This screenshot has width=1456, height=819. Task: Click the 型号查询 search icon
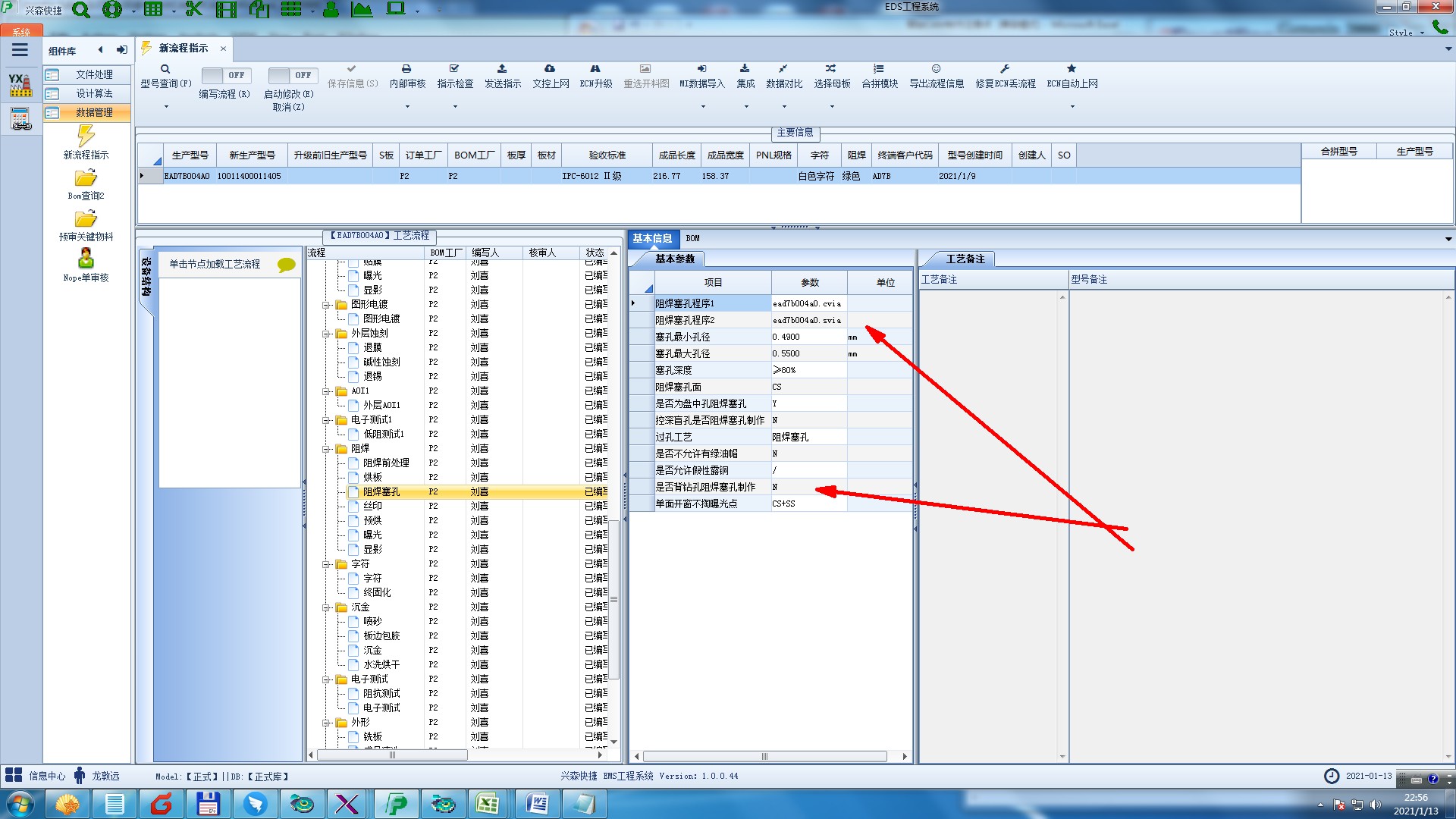pyautogui.click(x=165, y=69)
